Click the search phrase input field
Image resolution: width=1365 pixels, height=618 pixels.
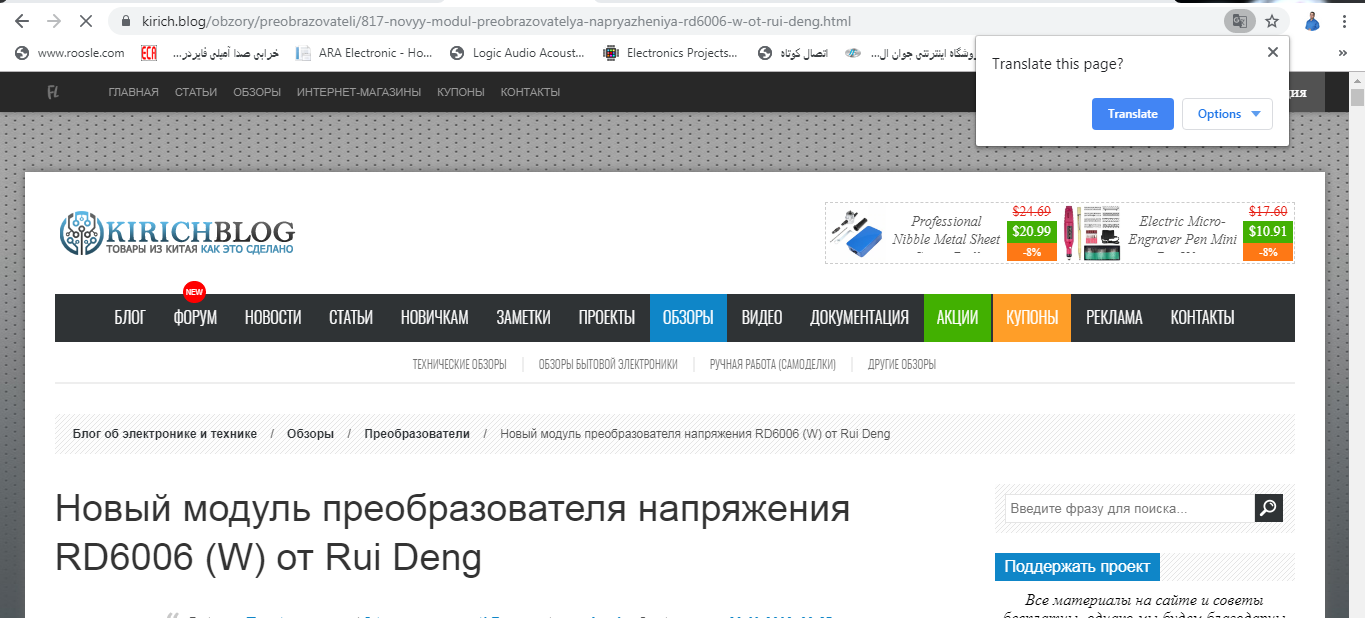[1130, 508]
